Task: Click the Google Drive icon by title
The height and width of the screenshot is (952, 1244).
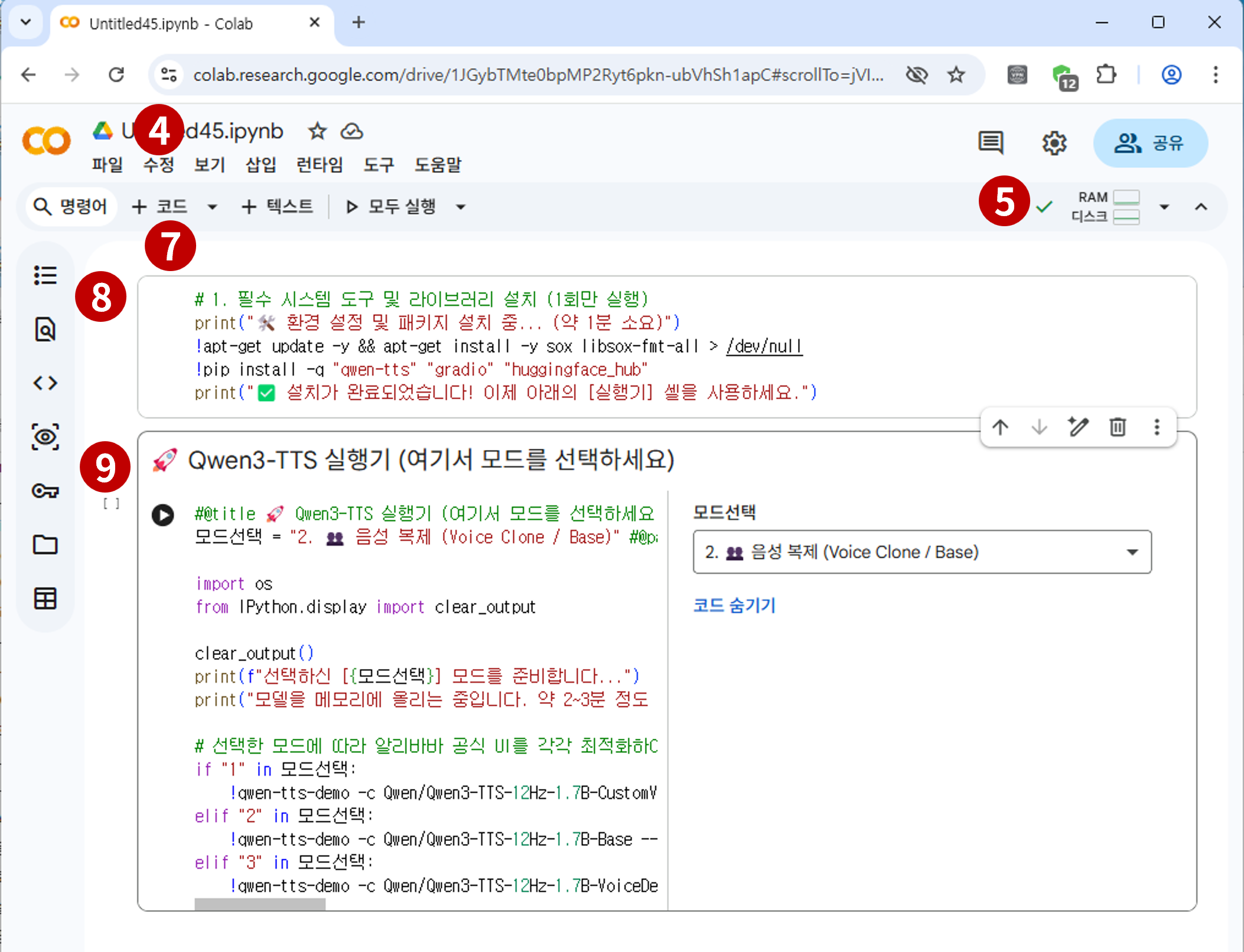Action: [x=103, y=131]
